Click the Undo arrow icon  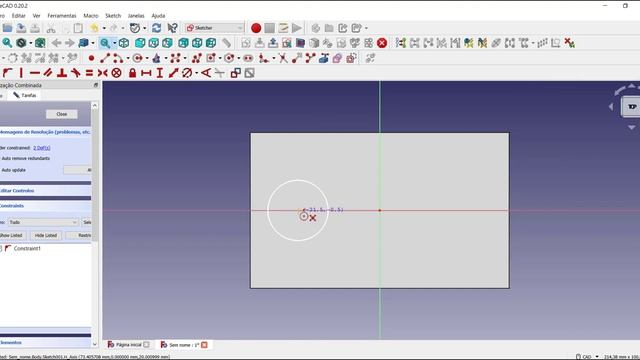point(94,28)
